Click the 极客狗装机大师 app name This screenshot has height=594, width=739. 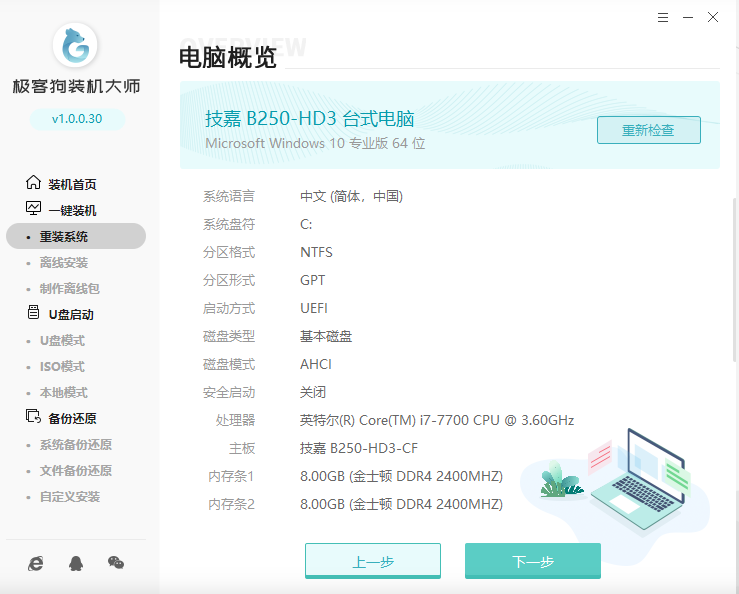point(76,86)
